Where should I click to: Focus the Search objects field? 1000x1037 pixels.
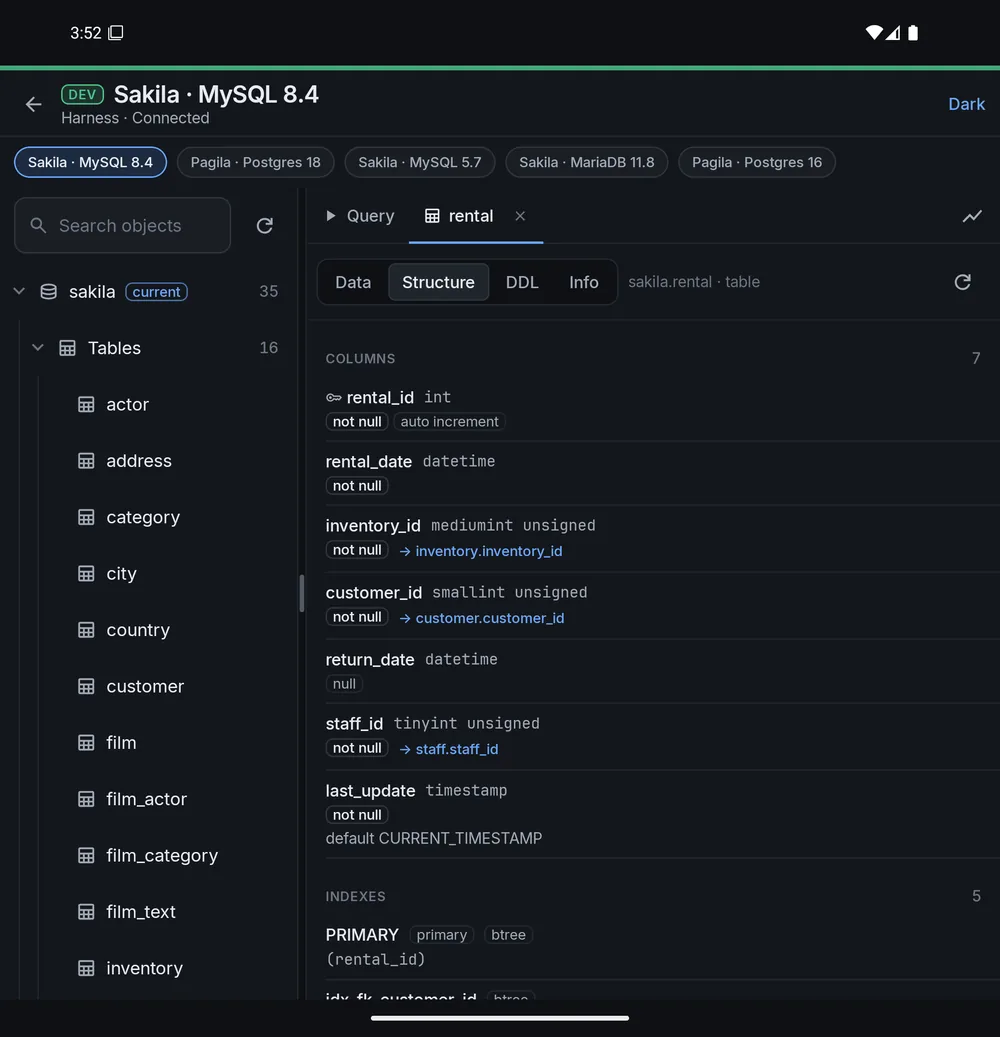[122, 226]
